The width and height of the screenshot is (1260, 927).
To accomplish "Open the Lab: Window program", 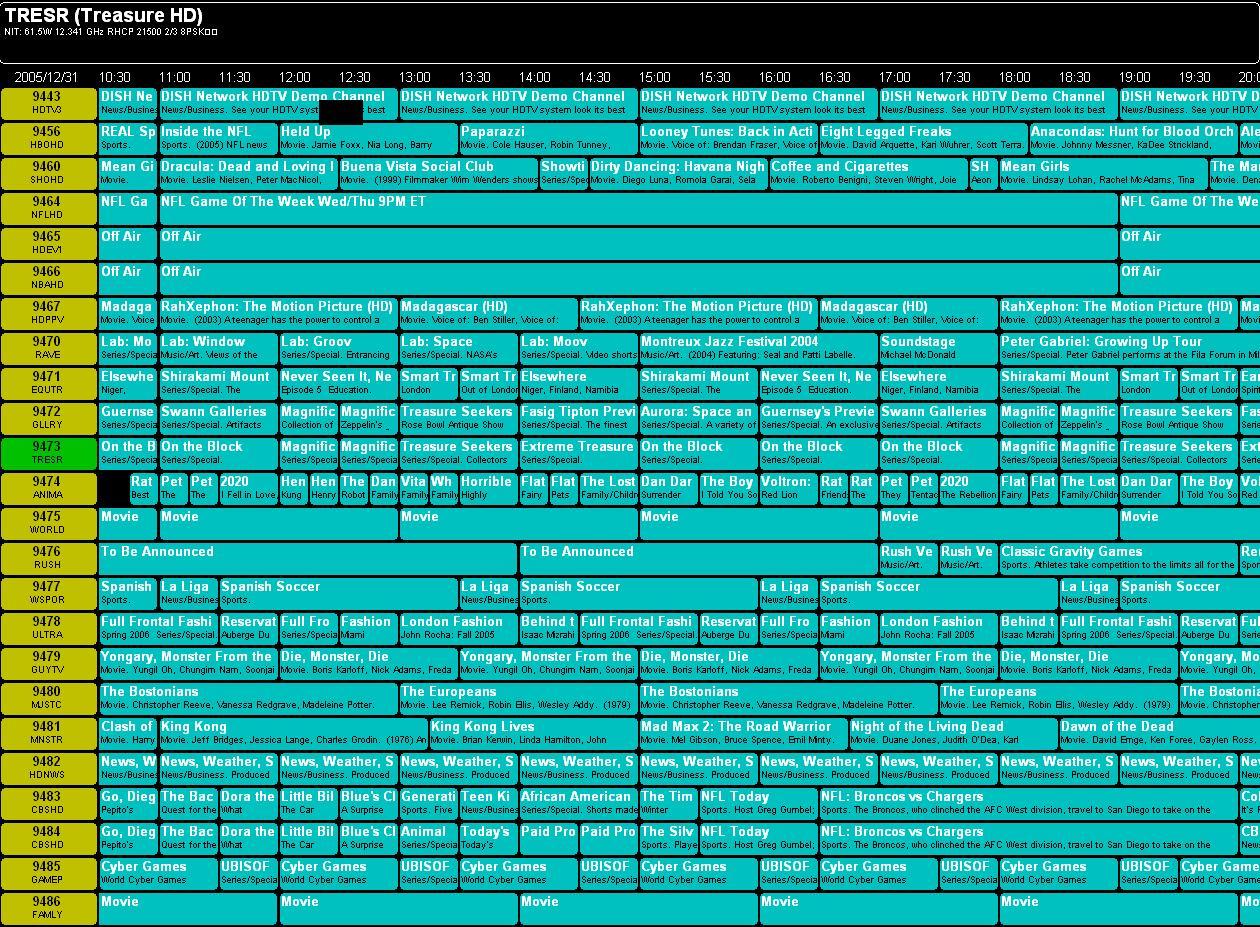I will coord(218,348).
